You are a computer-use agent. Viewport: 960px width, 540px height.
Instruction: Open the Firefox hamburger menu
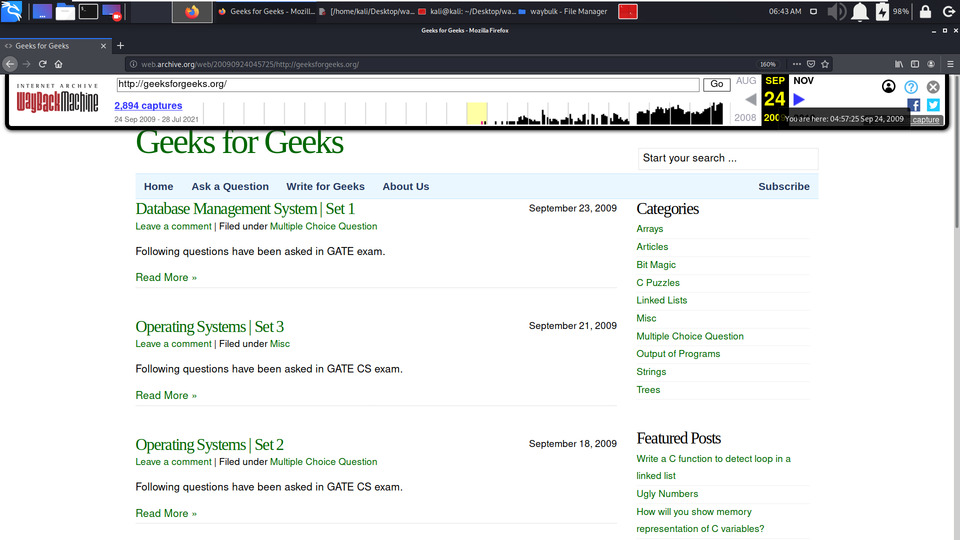point(950,64)
